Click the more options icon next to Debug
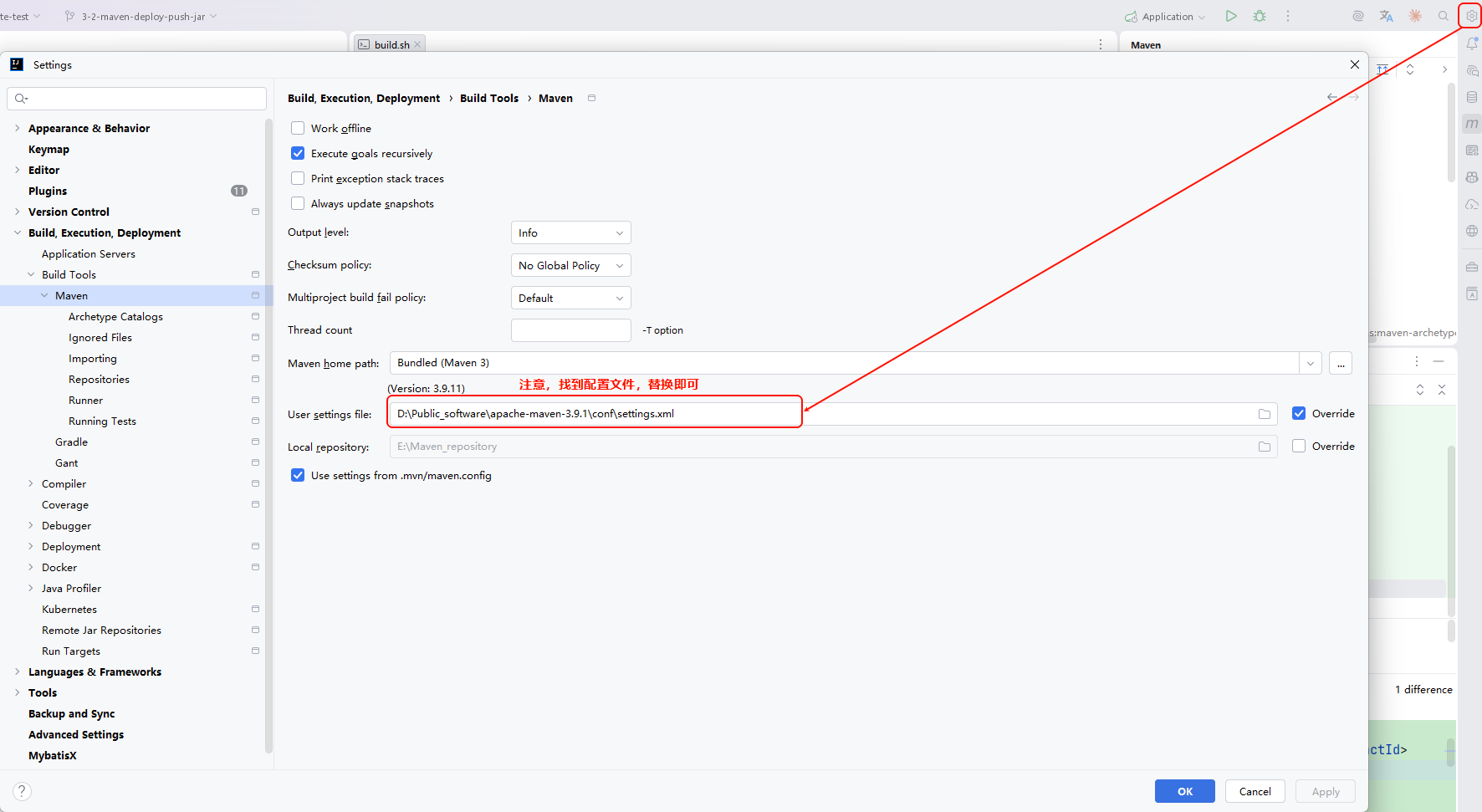Viewport: 1482px width, 812px height. point(1288,16)
